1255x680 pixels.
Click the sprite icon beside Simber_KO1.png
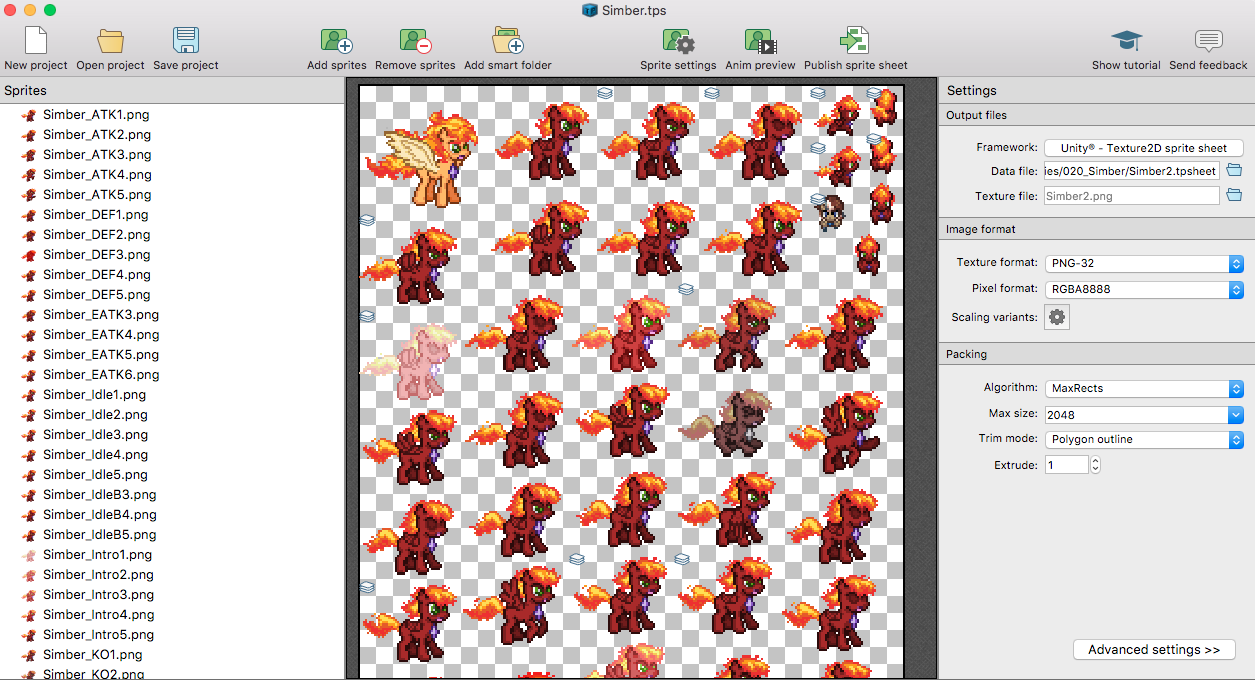tap(29, 655)
